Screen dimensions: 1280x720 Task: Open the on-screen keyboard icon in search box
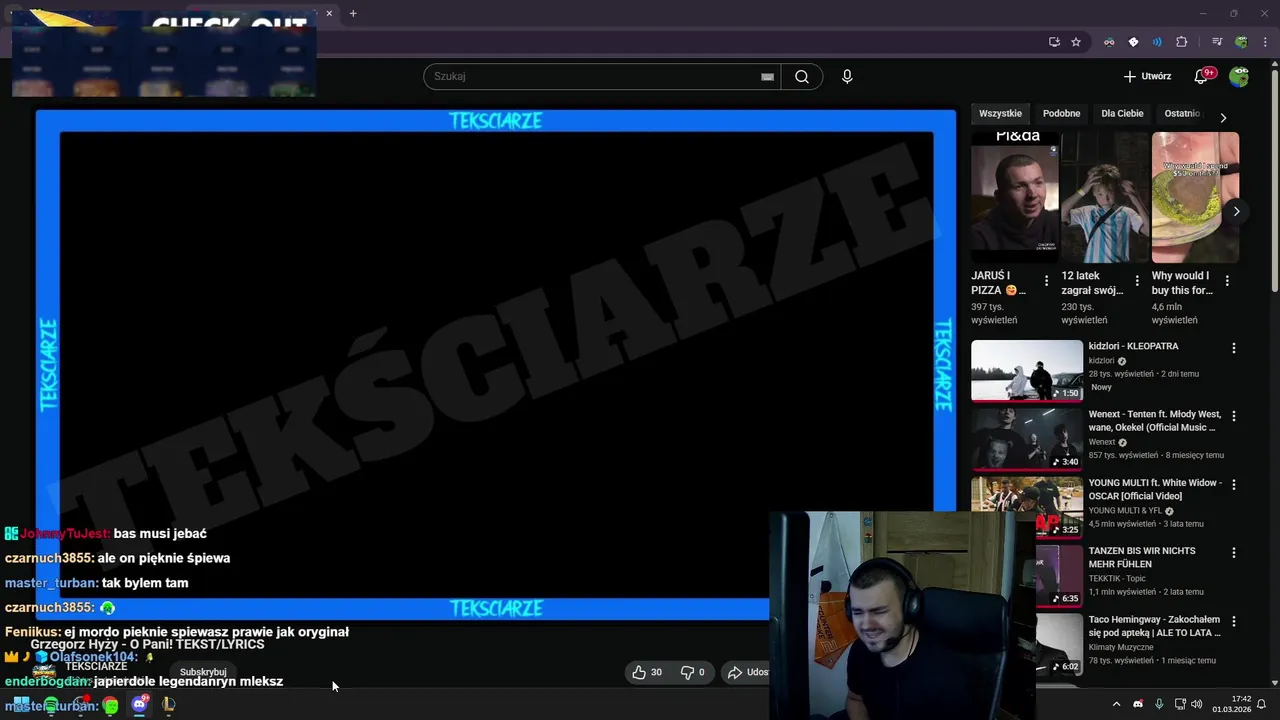767,77
